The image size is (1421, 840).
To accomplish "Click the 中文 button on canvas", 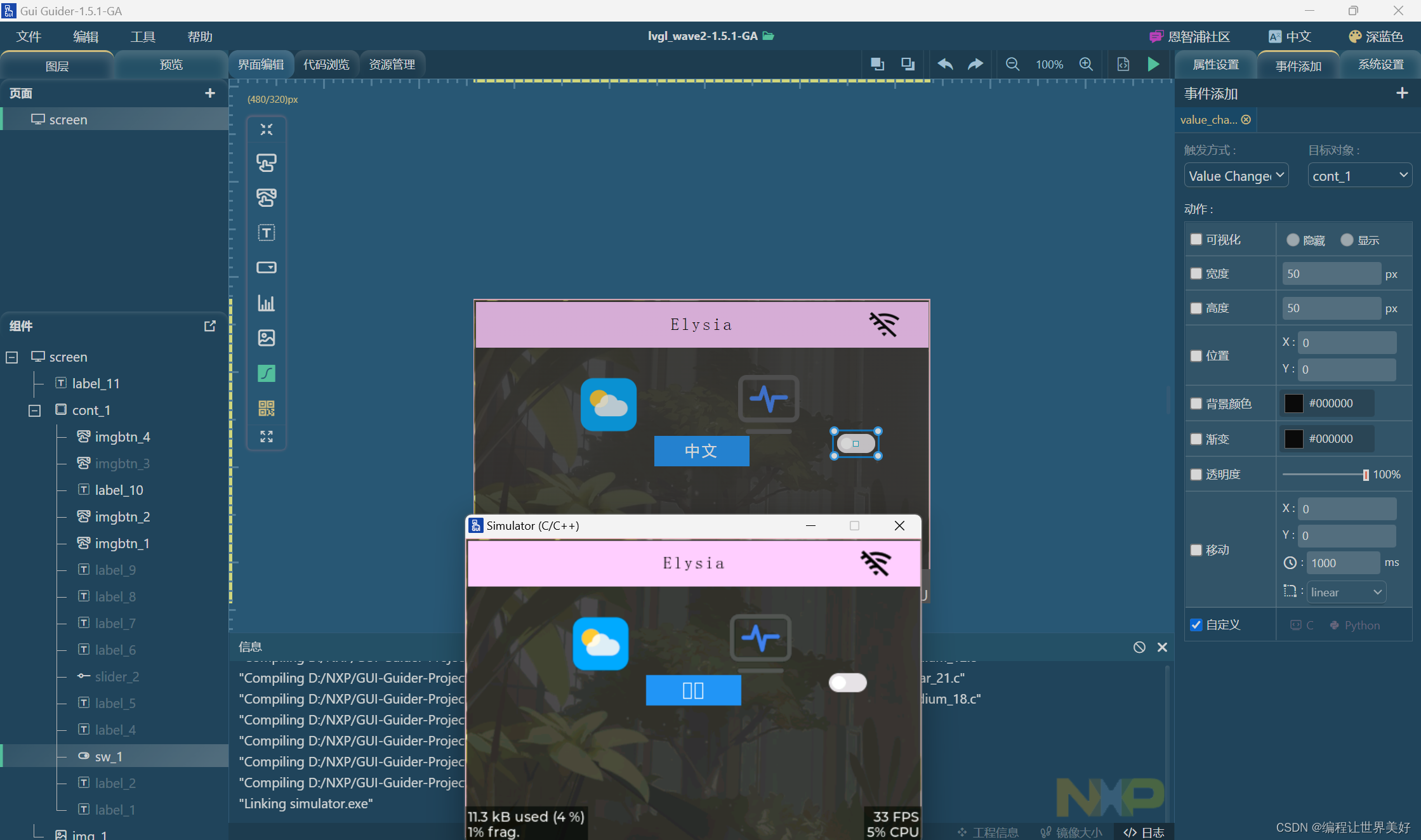I will [x=701, y=451].
